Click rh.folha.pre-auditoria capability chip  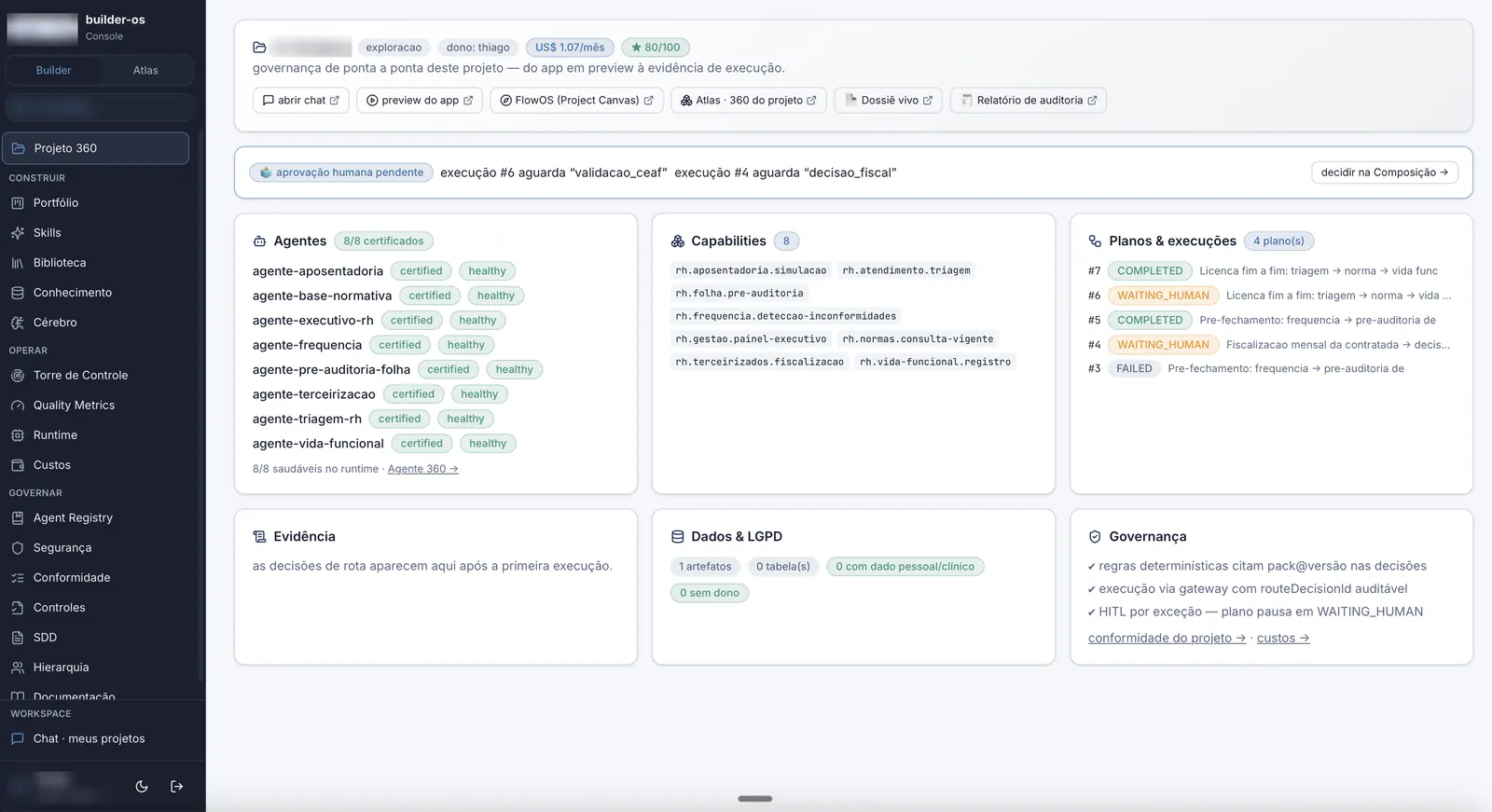coord(739,293)
